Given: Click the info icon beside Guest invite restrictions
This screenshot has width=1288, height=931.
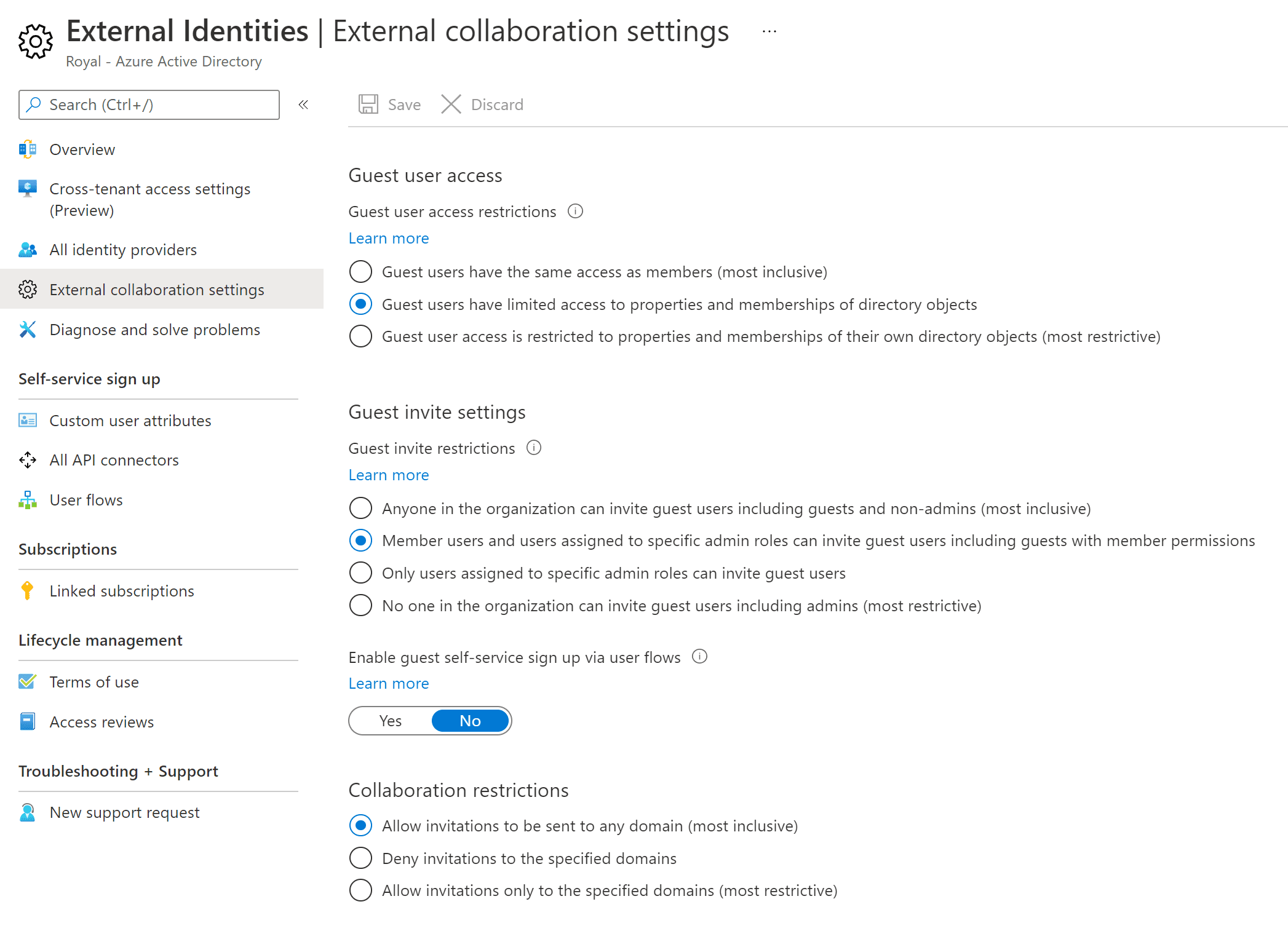Looking at the screenshot, I should [534, 448].
